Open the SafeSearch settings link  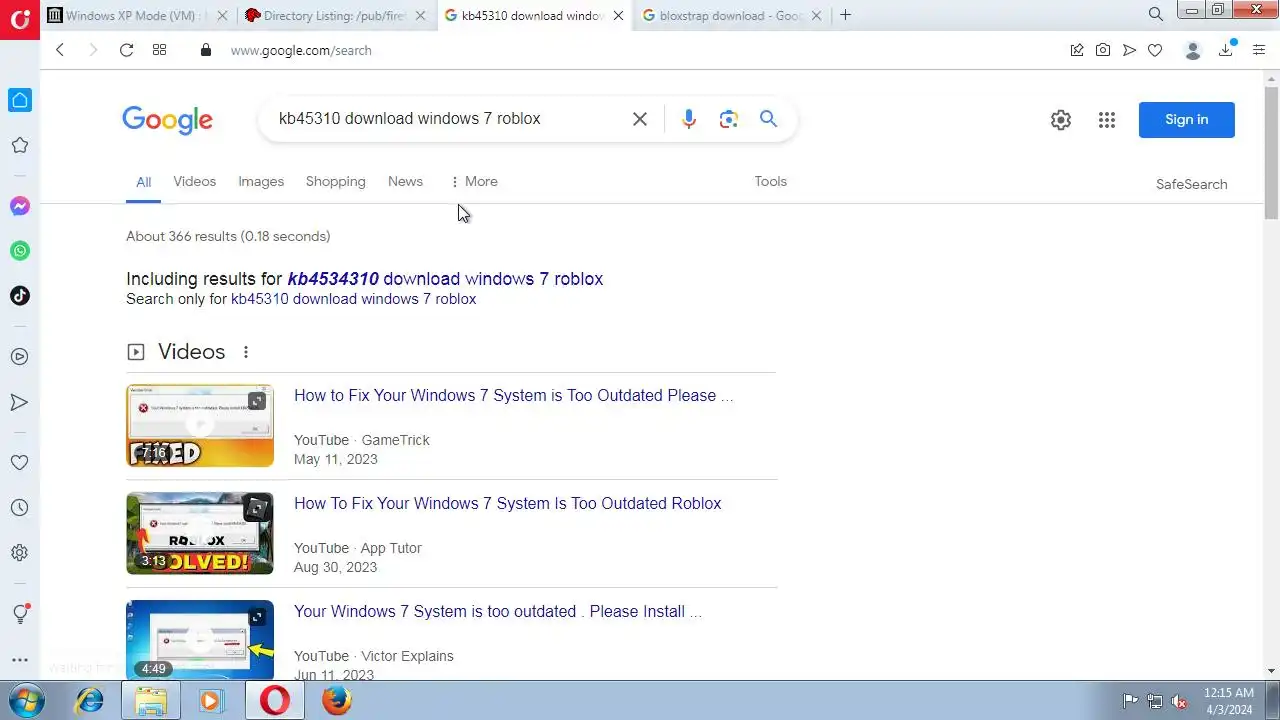click(1191, 184)
